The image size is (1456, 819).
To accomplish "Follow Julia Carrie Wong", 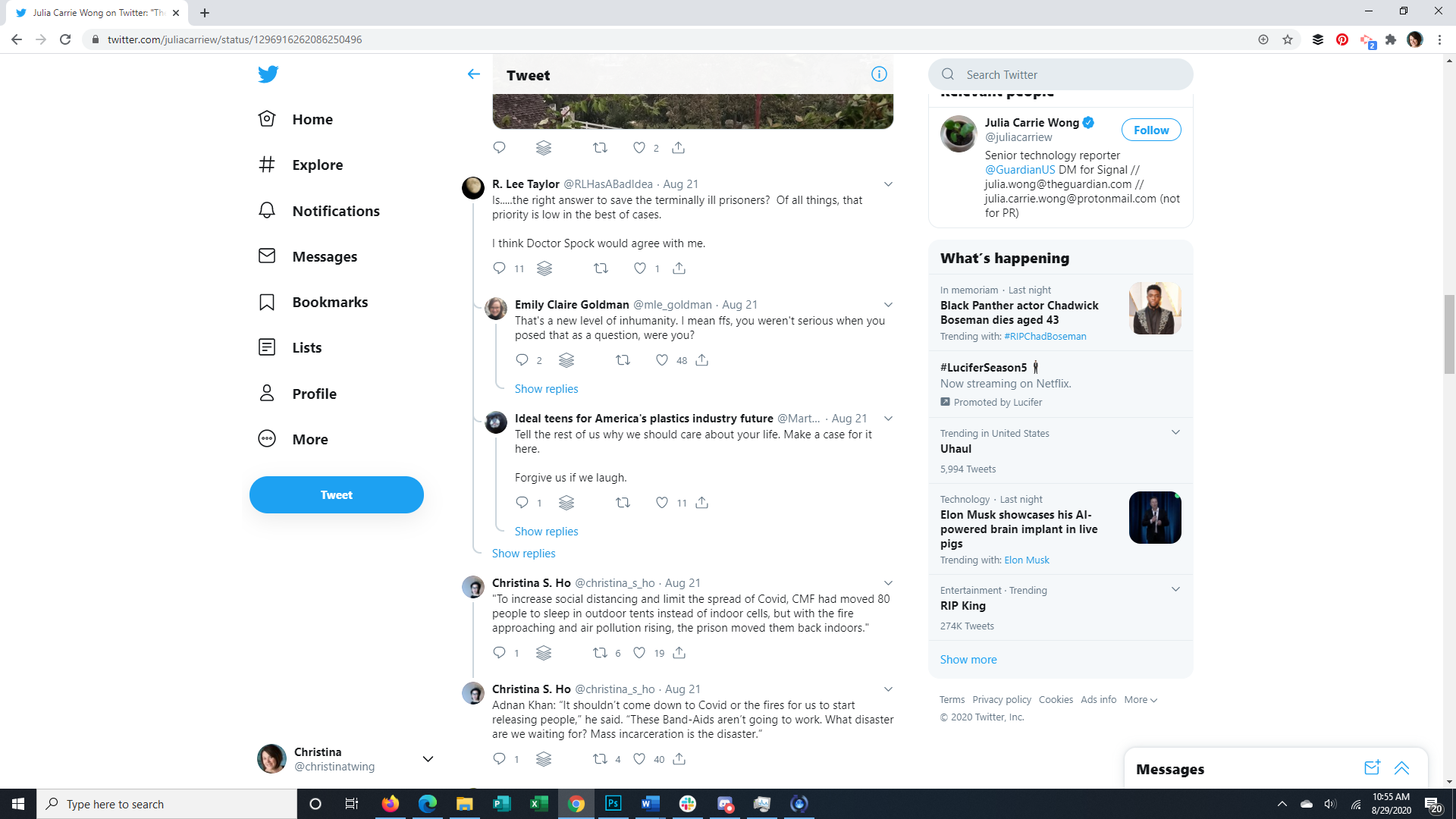I will 1150,130.
